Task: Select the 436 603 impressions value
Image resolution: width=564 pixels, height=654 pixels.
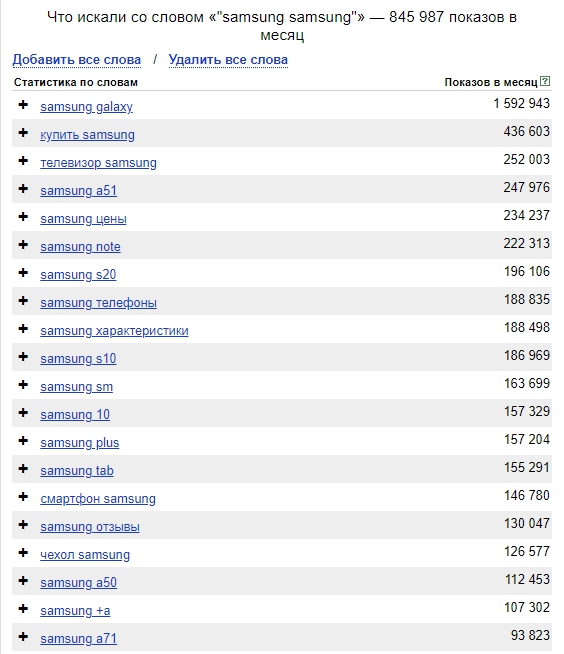Action: 526,131
